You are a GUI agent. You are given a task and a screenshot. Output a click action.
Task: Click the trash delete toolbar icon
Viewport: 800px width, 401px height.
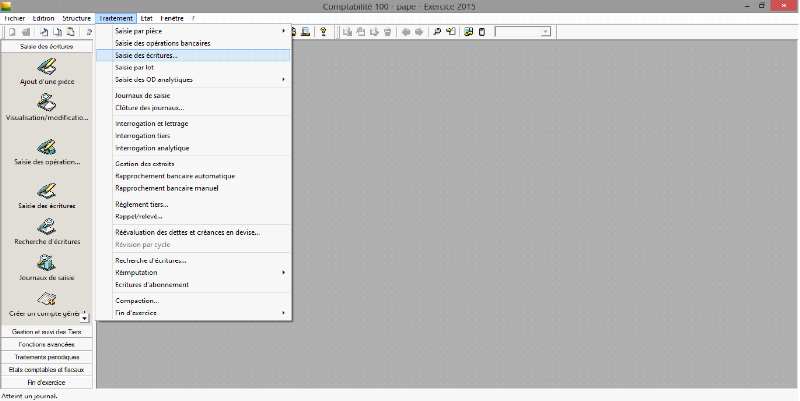(x=387, y=32)
